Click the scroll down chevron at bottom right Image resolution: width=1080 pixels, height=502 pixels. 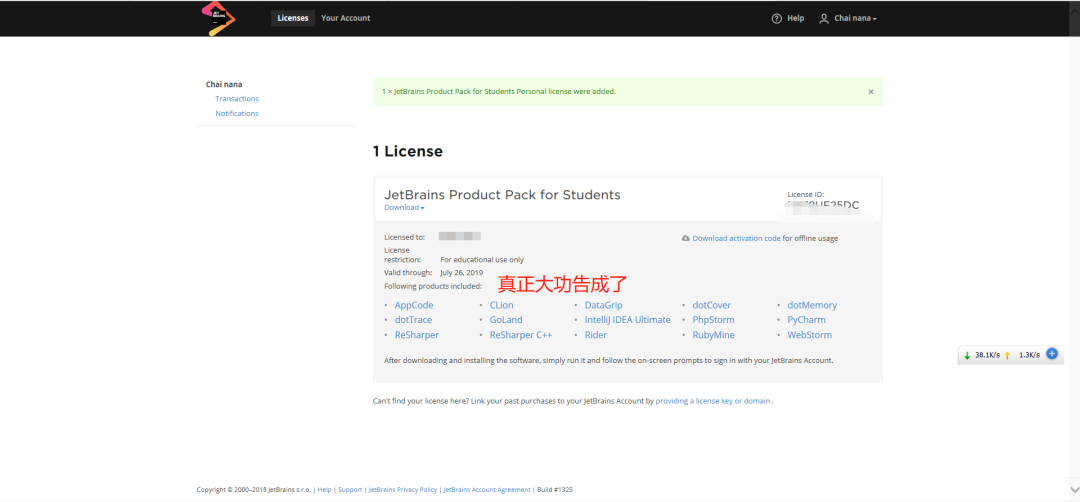1074,490
